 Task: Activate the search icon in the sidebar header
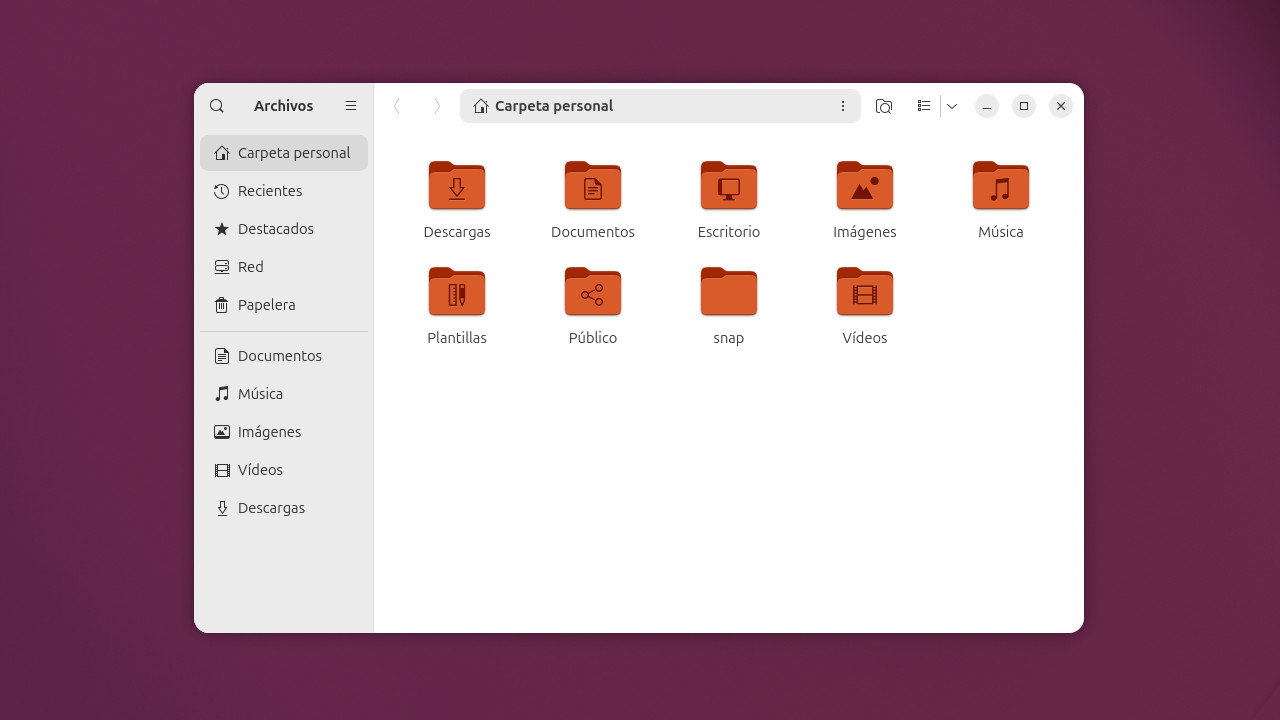(217, 105)
